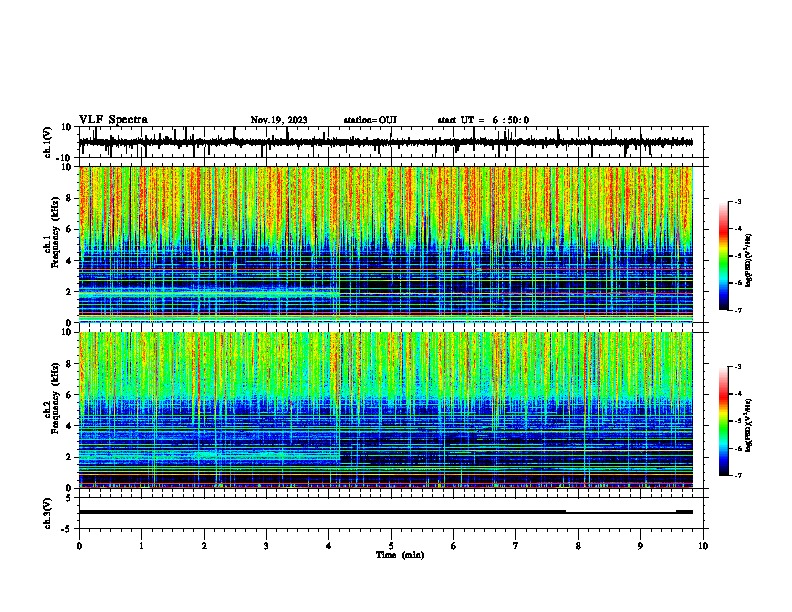Image resolution: width=792 pixels, height=612 pixels.
Task: Select the "Time (min)" x-axis label
Action: (400, 555)
